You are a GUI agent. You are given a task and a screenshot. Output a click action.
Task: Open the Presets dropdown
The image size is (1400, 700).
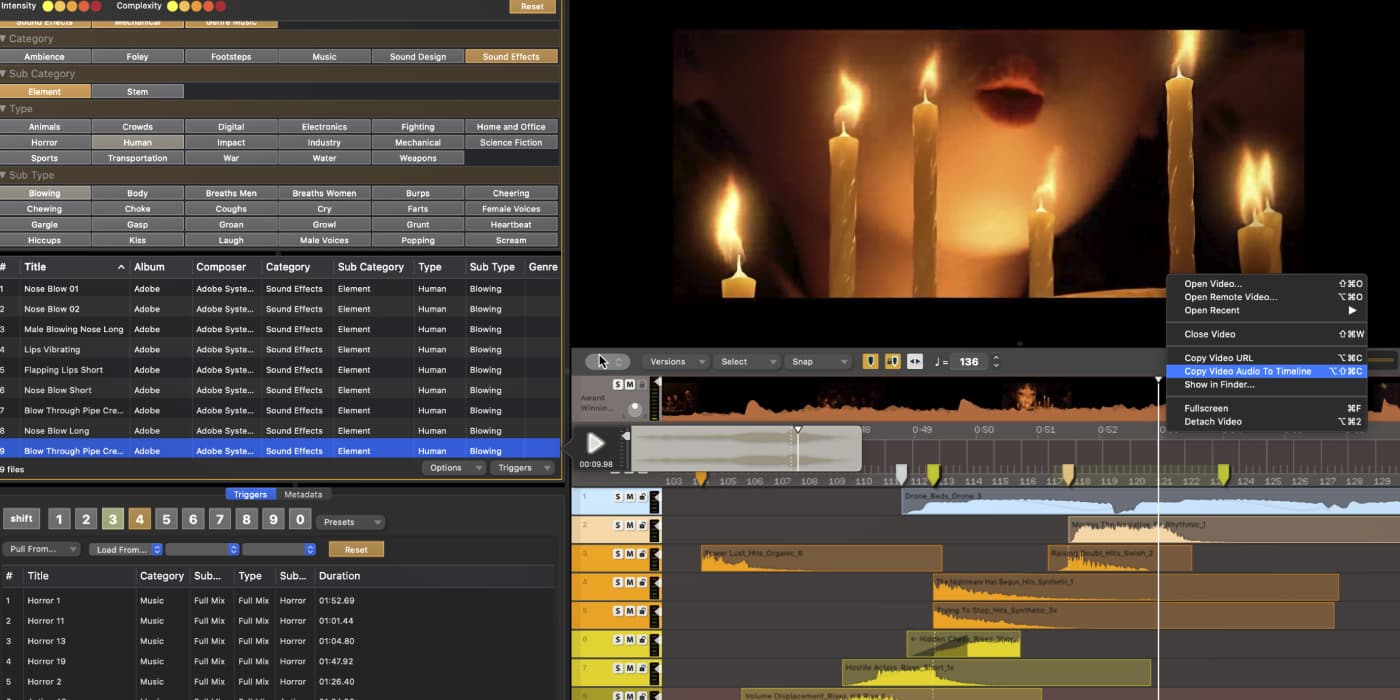click(x=350, y=522)
